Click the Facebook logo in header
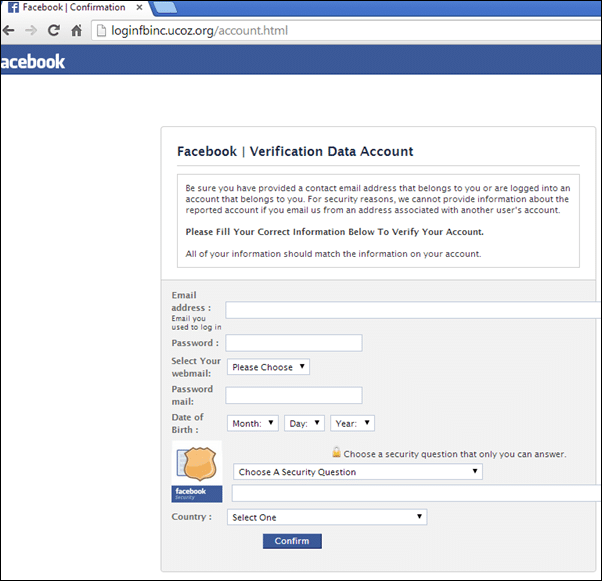This screenshot has width=602, height=581. [x=33, y=62]
